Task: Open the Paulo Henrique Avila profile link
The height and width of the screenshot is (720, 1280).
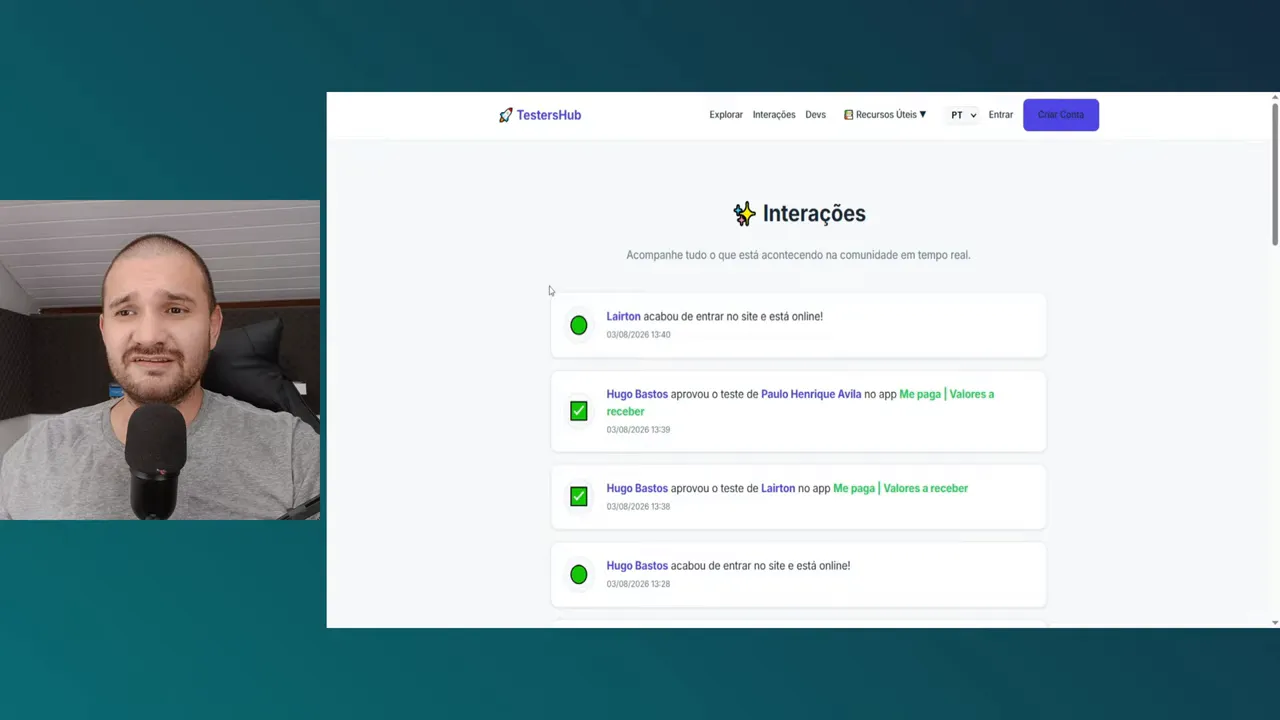Action: pos(811,394)
